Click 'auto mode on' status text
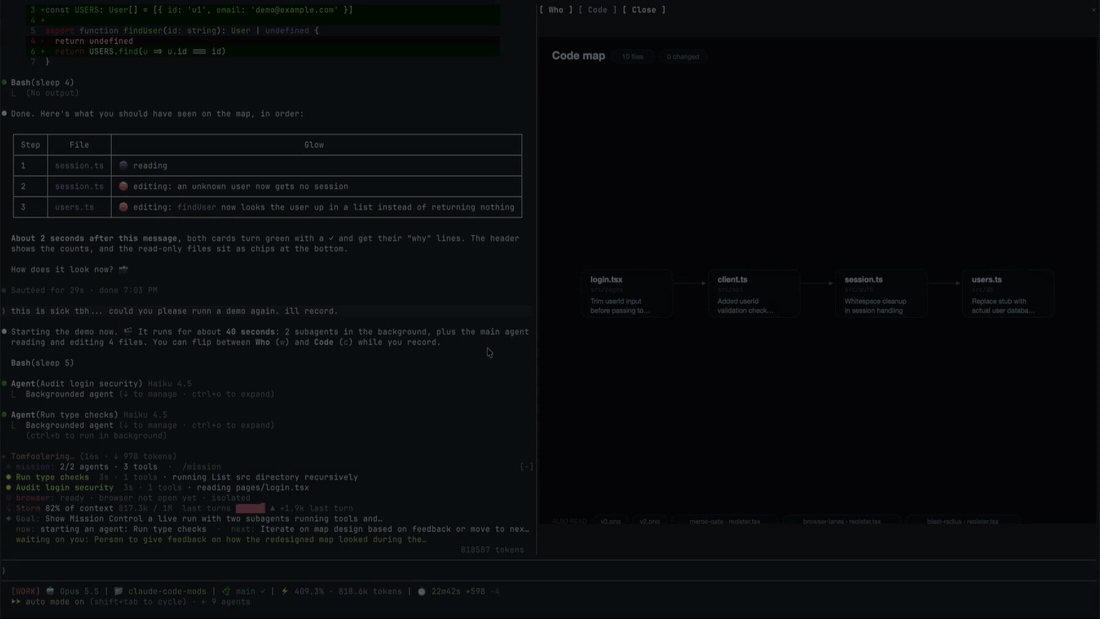 point(55,602)
